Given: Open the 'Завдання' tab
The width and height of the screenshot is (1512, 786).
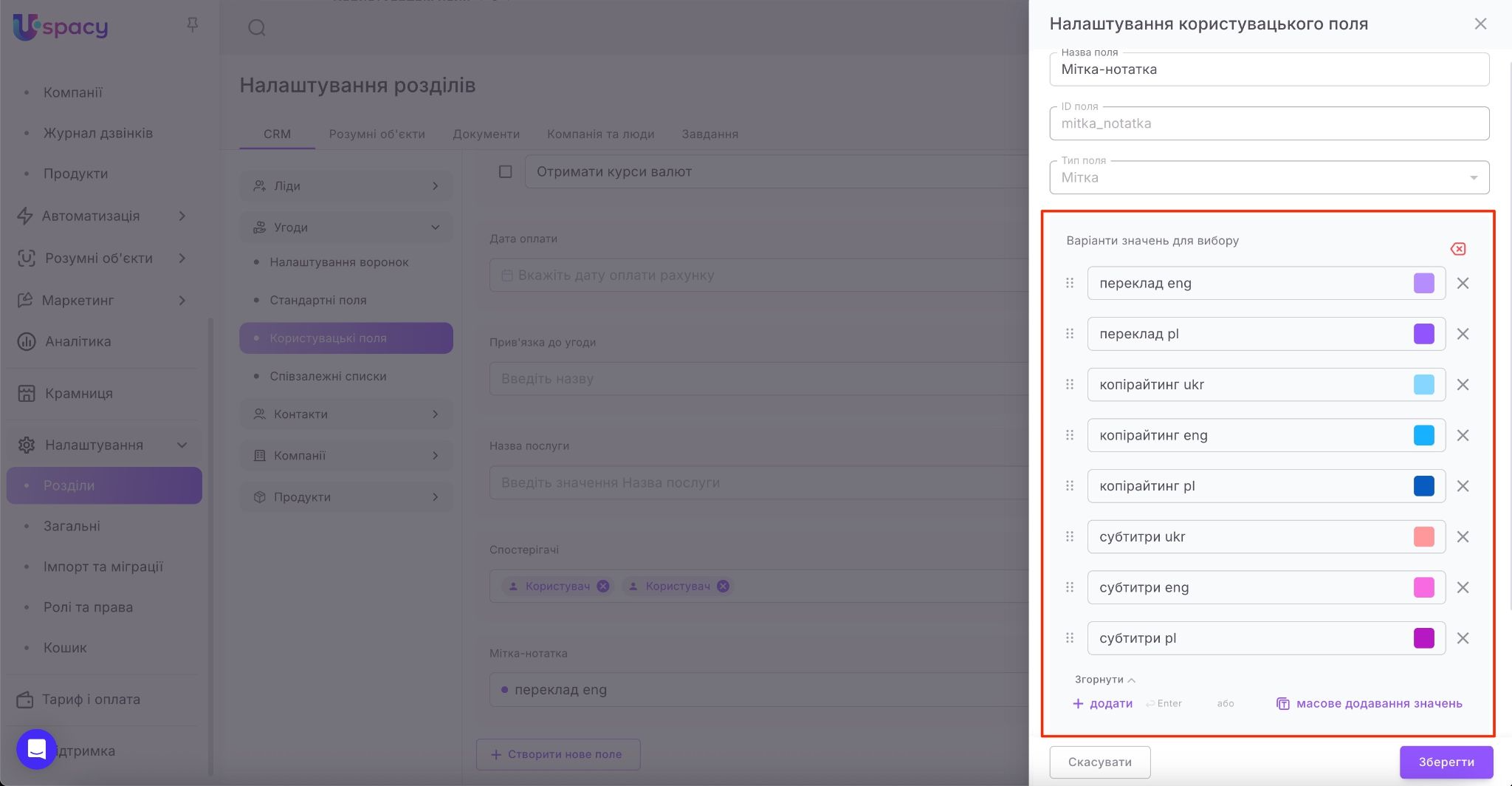Looking at the screenshot, I should 709,134.
